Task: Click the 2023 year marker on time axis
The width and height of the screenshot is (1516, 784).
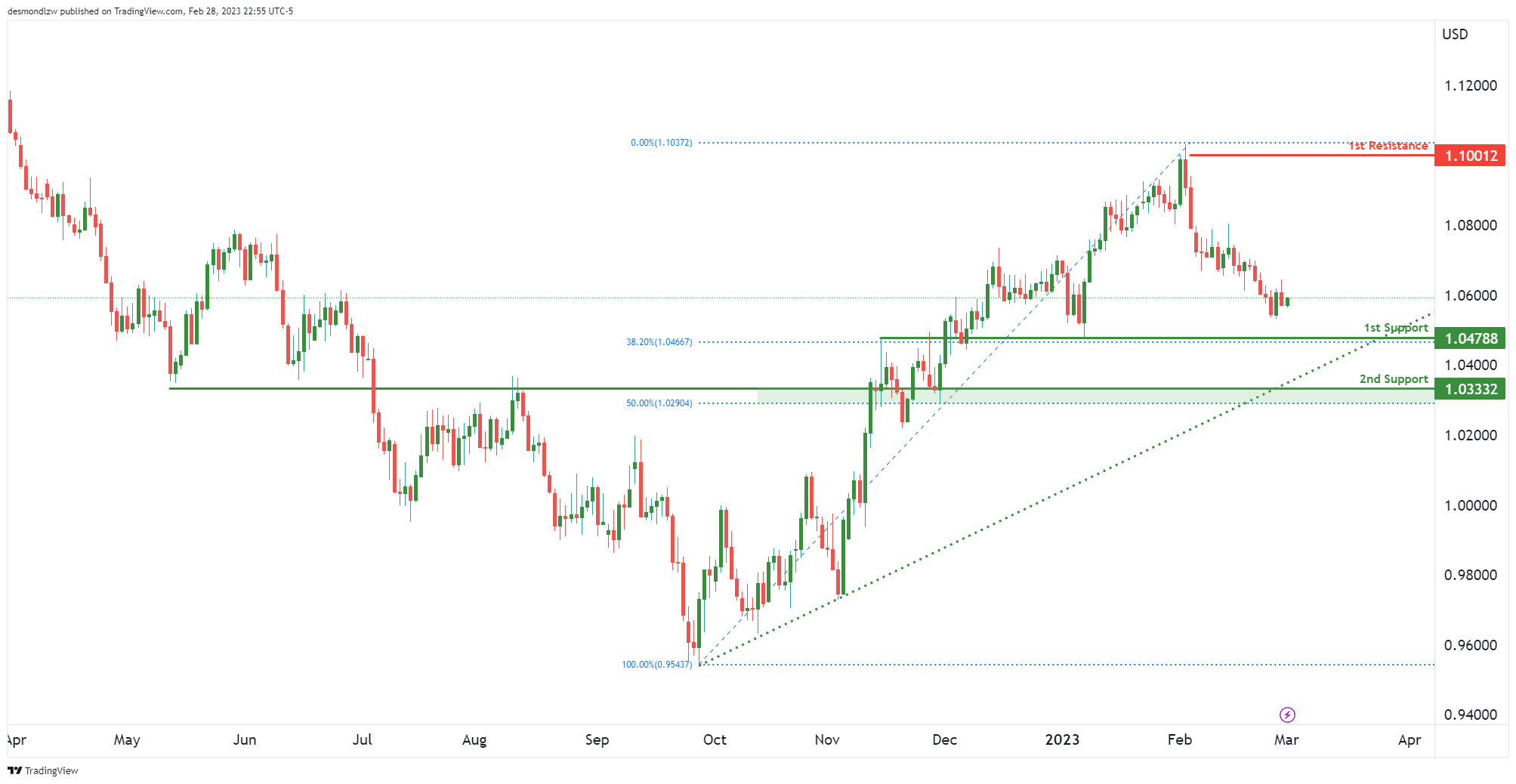Action: 1062,739
